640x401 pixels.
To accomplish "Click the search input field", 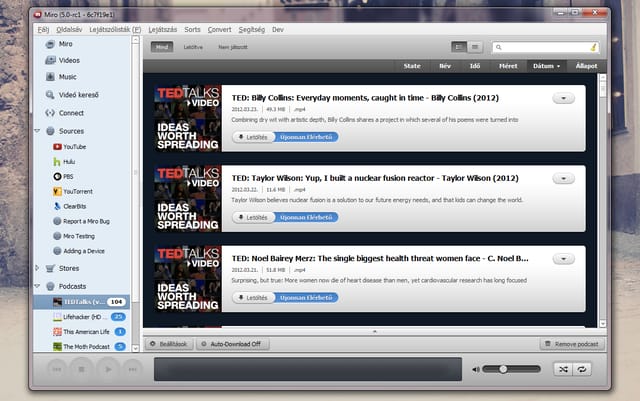I will click(545, 47).
